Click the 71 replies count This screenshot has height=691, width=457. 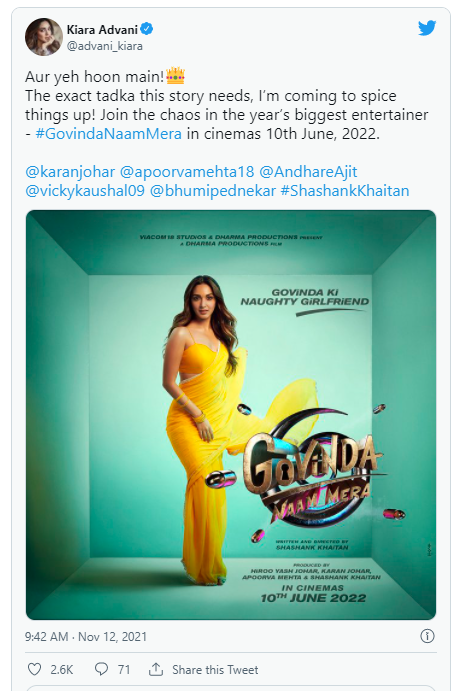(124, 670)
